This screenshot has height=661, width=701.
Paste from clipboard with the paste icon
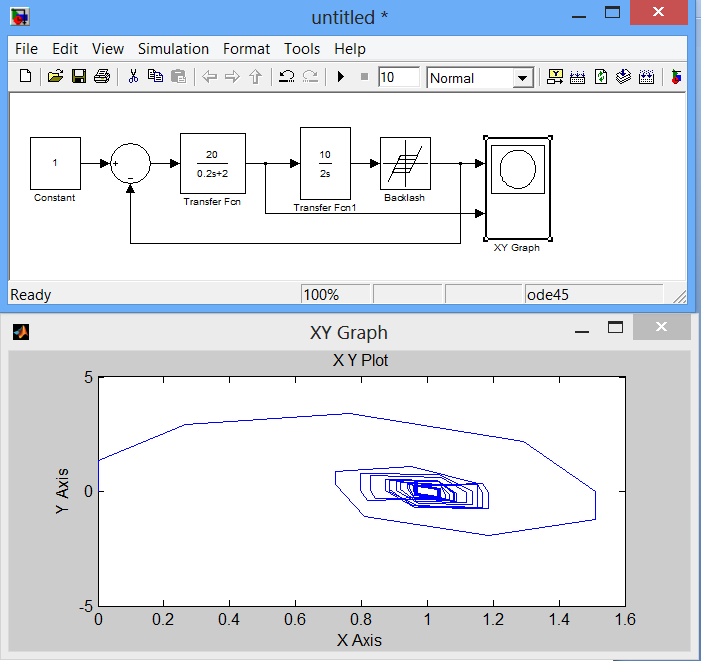pos(178,76)
